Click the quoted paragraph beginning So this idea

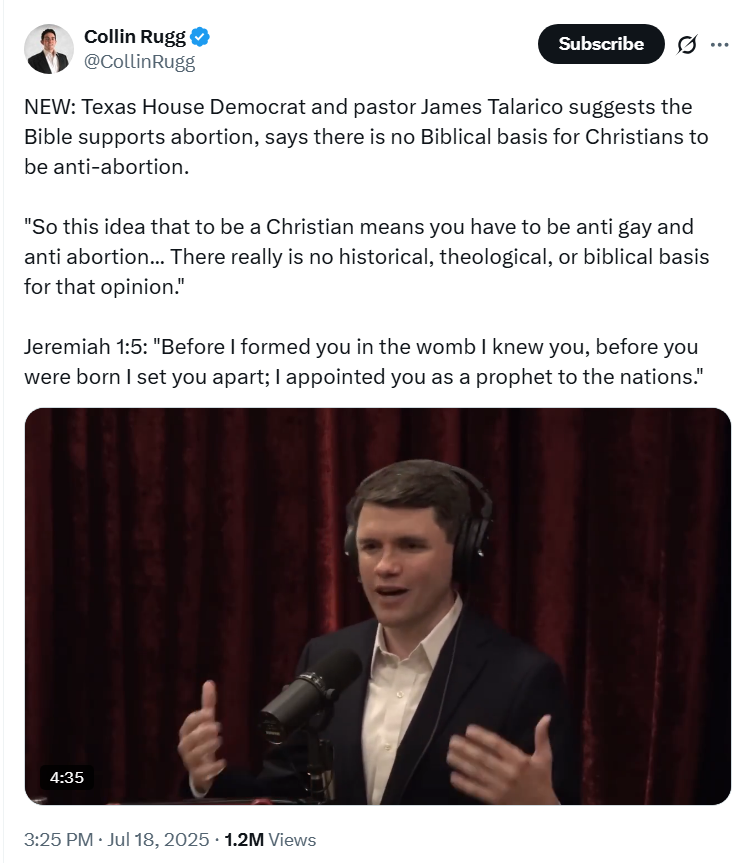(366, 256)
